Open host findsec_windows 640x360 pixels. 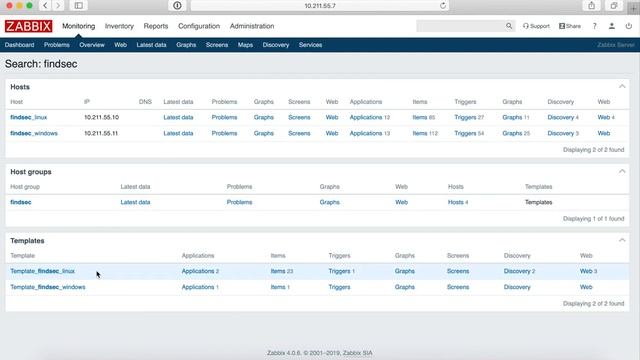pyautogui.click(x=34, y=133)
